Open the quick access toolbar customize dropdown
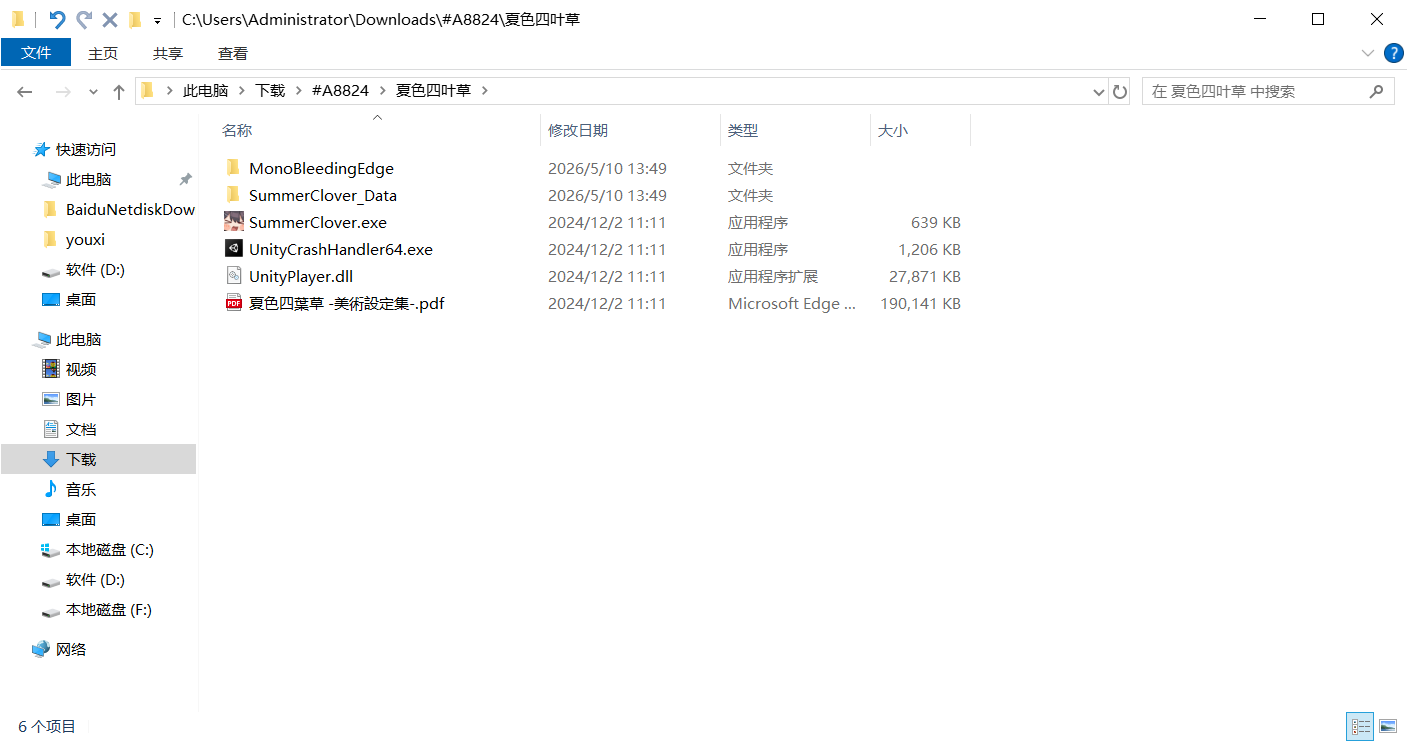The image size is (1408, 742). (x=157, y=20)
